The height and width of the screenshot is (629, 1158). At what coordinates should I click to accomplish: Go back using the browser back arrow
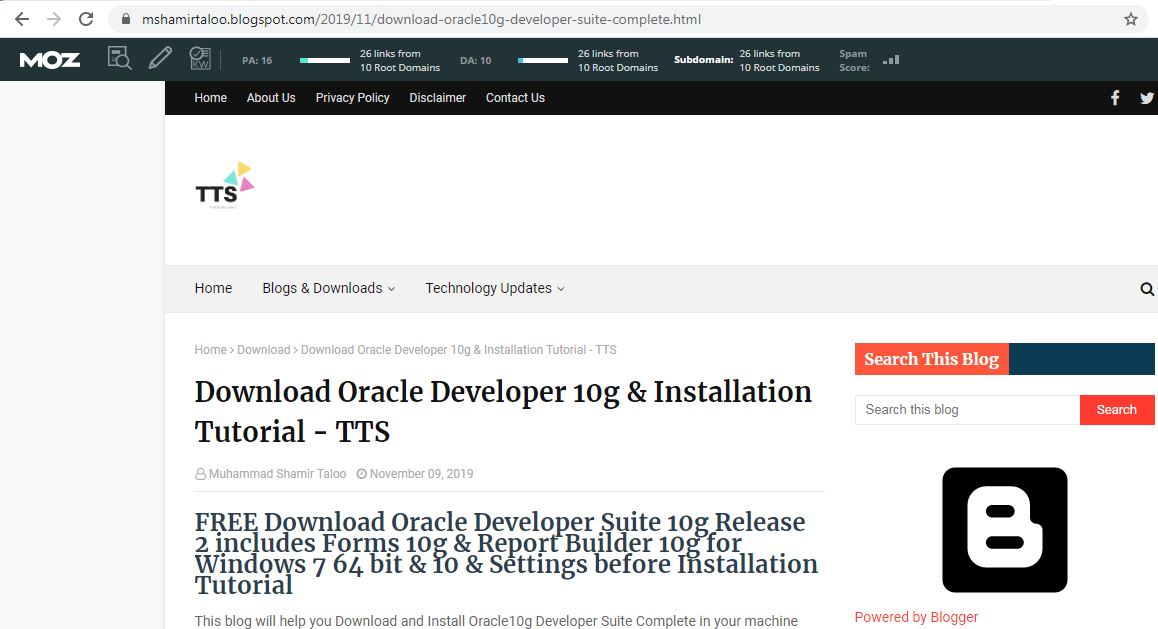21,19
